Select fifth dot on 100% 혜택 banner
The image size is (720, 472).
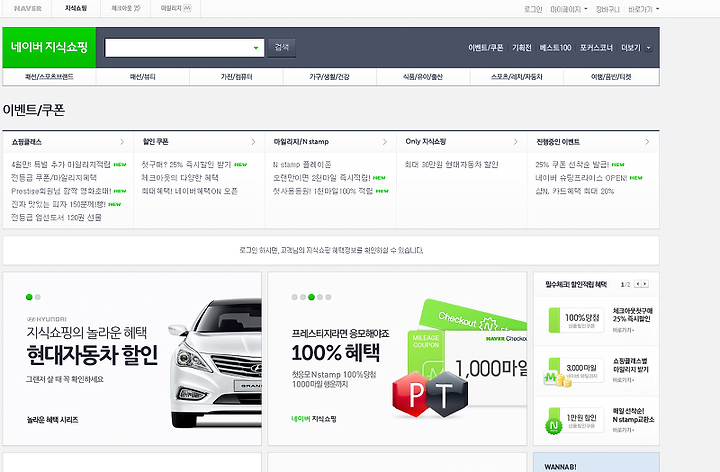(328, 297)
